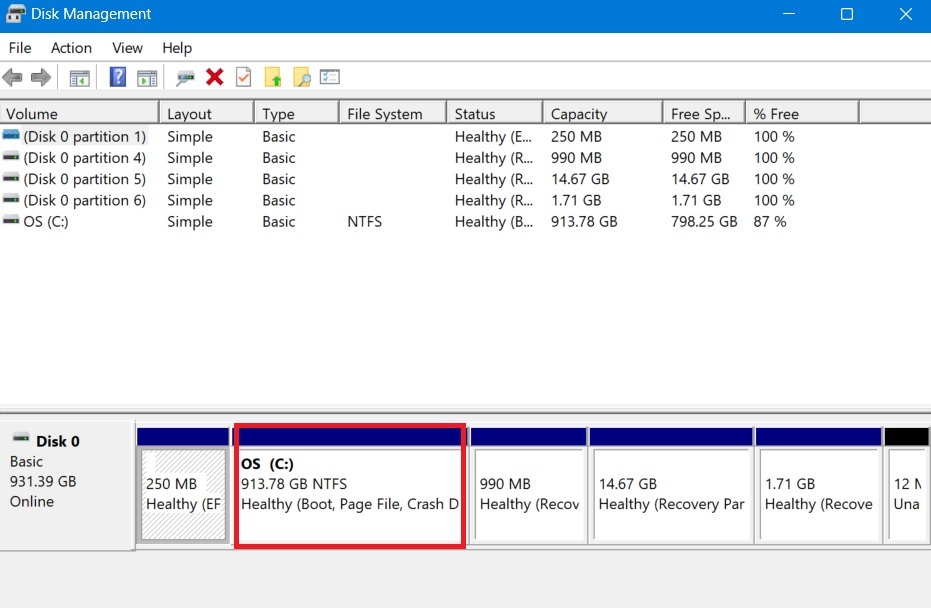Toggle the Show/Hide Console Tree pane
931x608 pixels.
[x=79, y=77]
